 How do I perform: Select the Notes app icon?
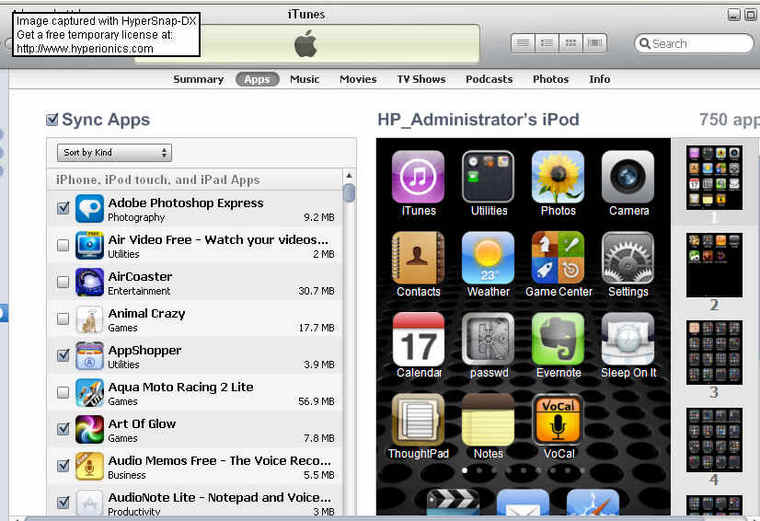pyautogui.click(x=488, y=420)
